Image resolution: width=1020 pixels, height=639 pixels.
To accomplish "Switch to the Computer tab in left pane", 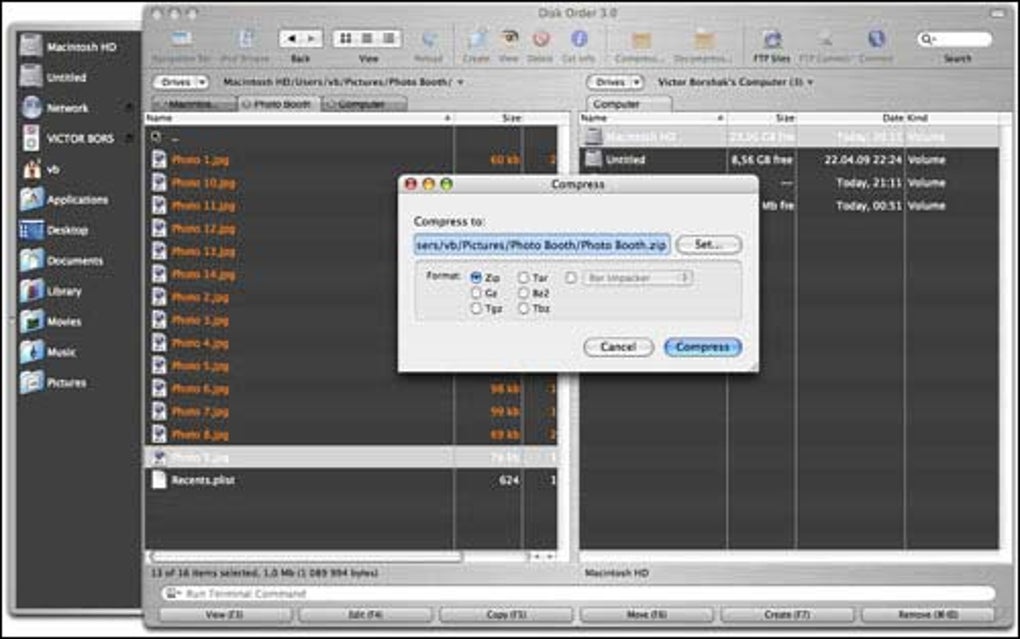I will (364, 104).
